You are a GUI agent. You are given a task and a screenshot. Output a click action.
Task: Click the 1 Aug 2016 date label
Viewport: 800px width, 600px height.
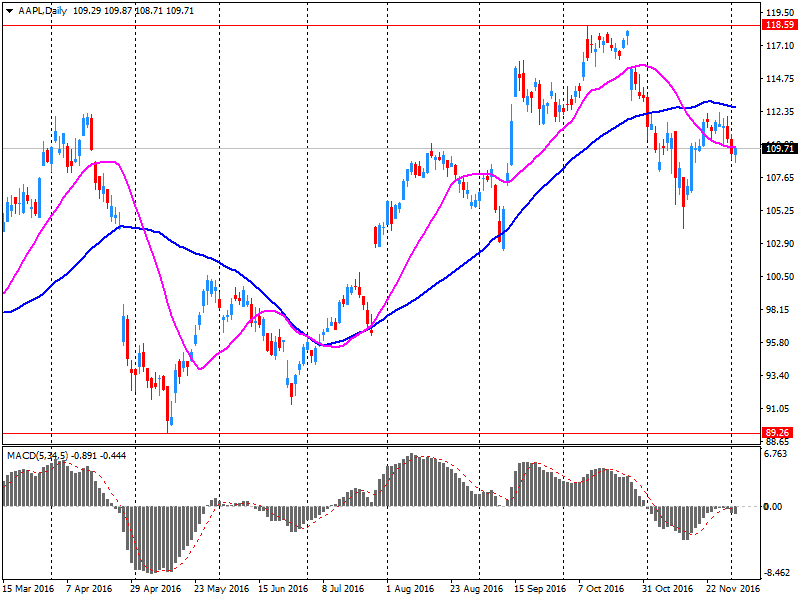click(x=410, y=588)
